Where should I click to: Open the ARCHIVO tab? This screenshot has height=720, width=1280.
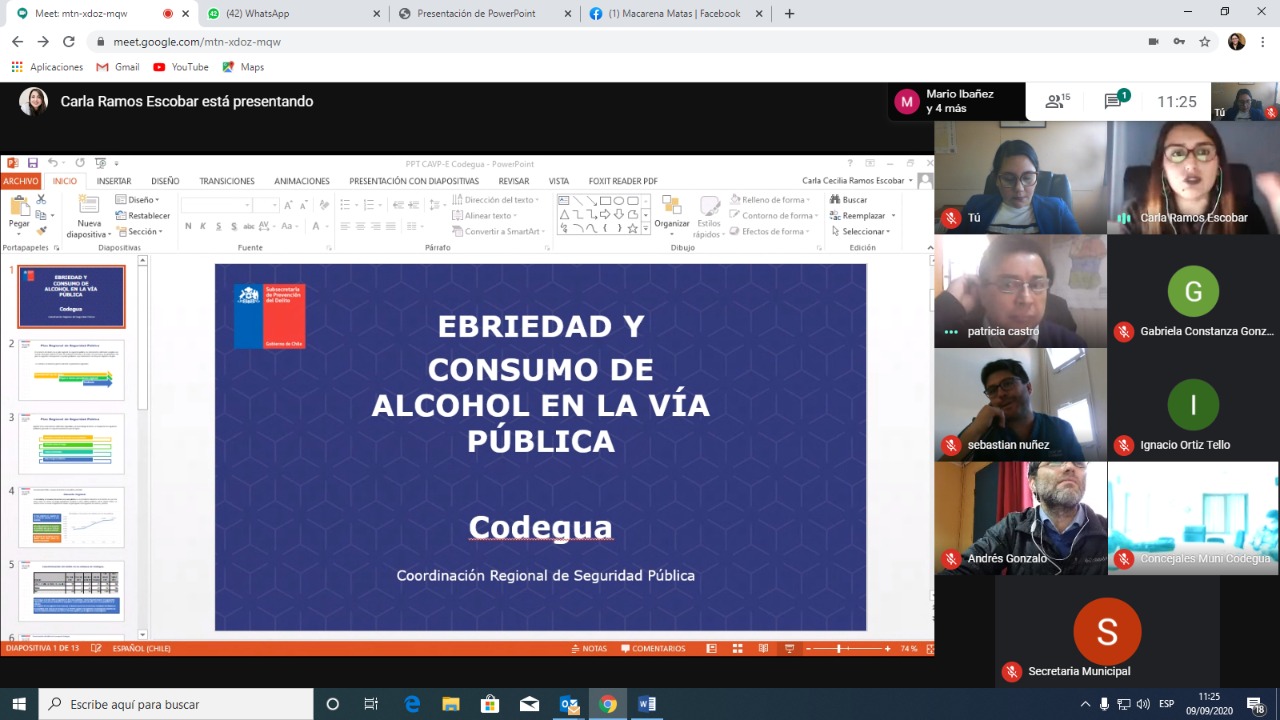(20, 181)
